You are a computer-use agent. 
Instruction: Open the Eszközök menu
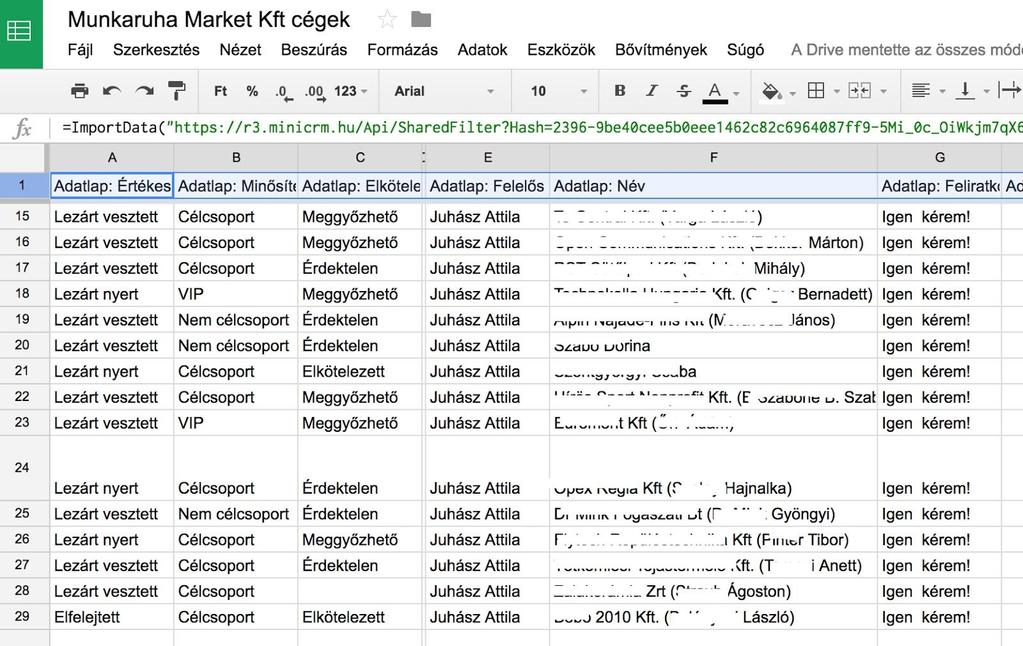[x=561, y=50]
